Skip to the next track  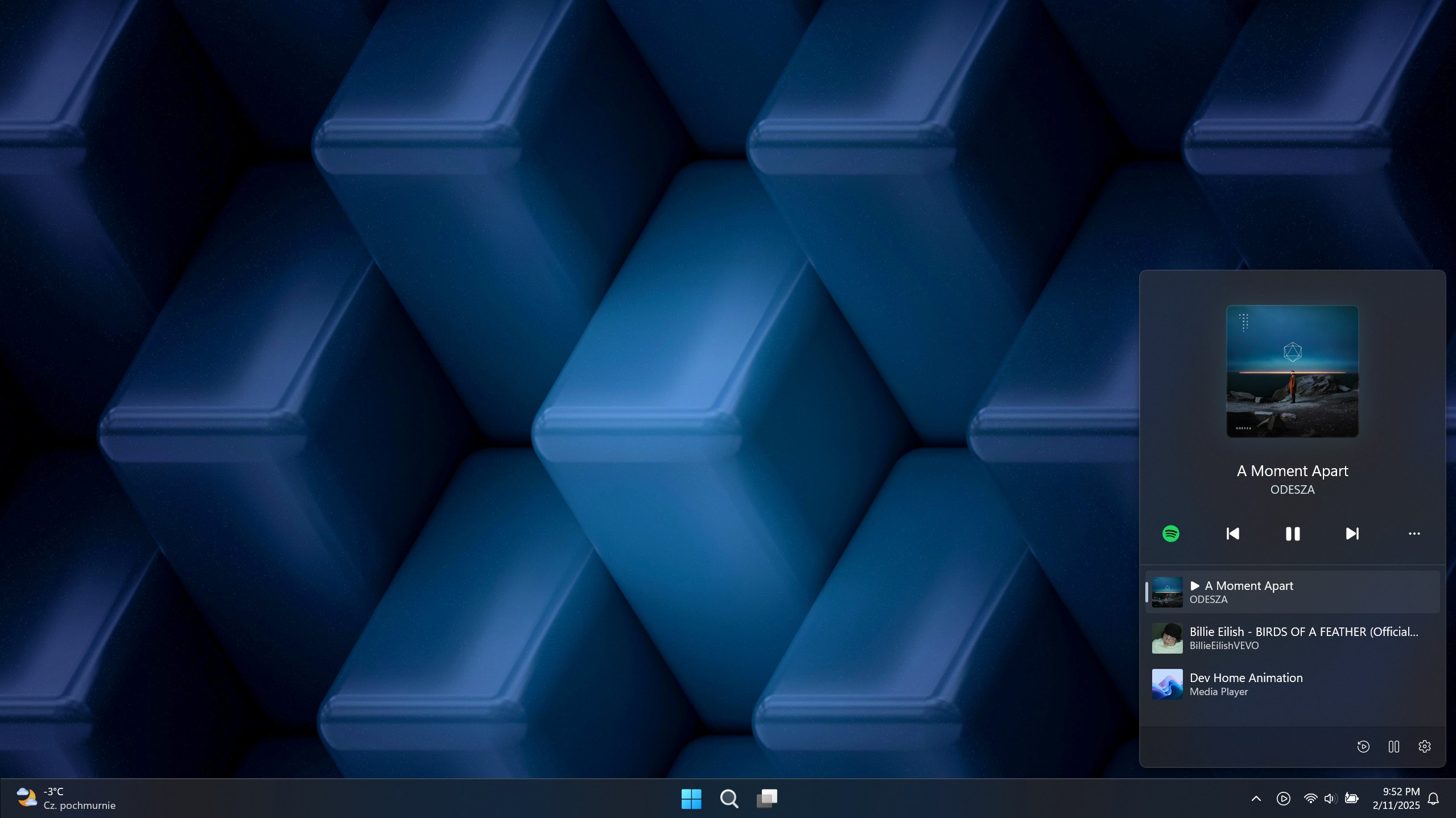click(1352, 534)
